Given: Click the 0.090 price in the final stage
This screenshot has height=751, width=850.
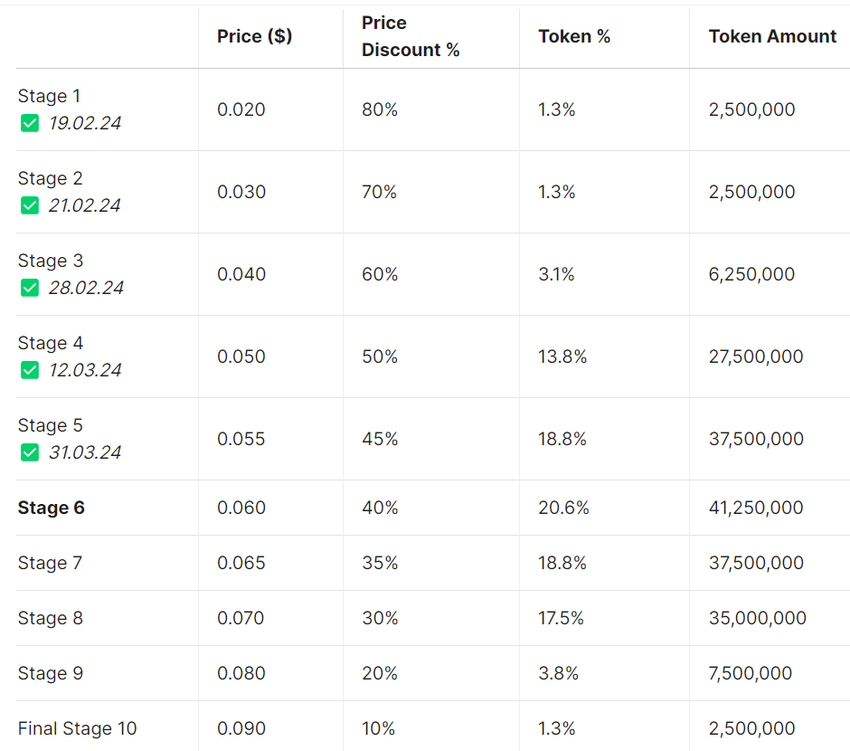Looking at the screenshot, I should [x=241, y=728].
